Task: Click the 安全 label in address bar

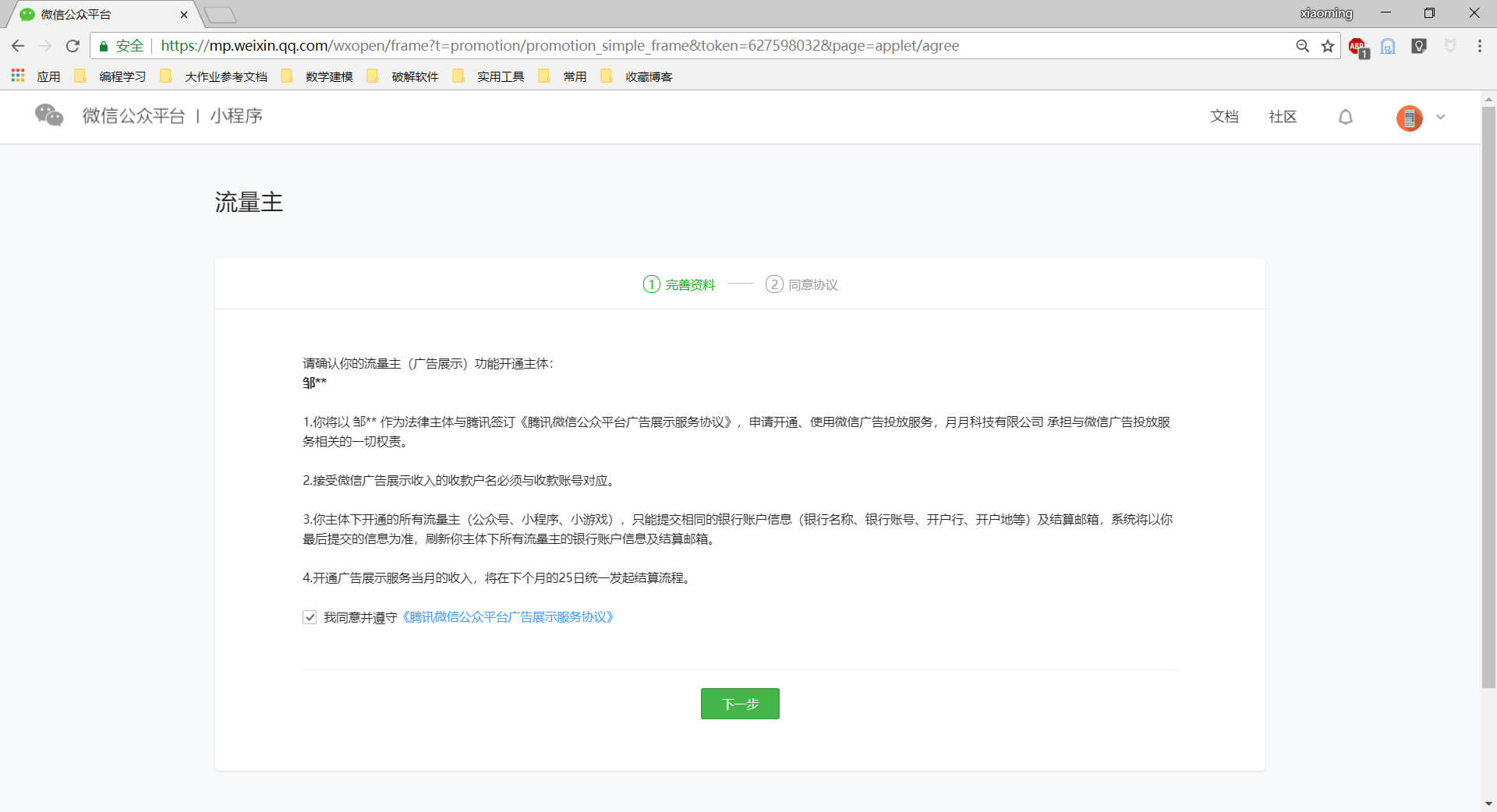Action: click(129, 46)
